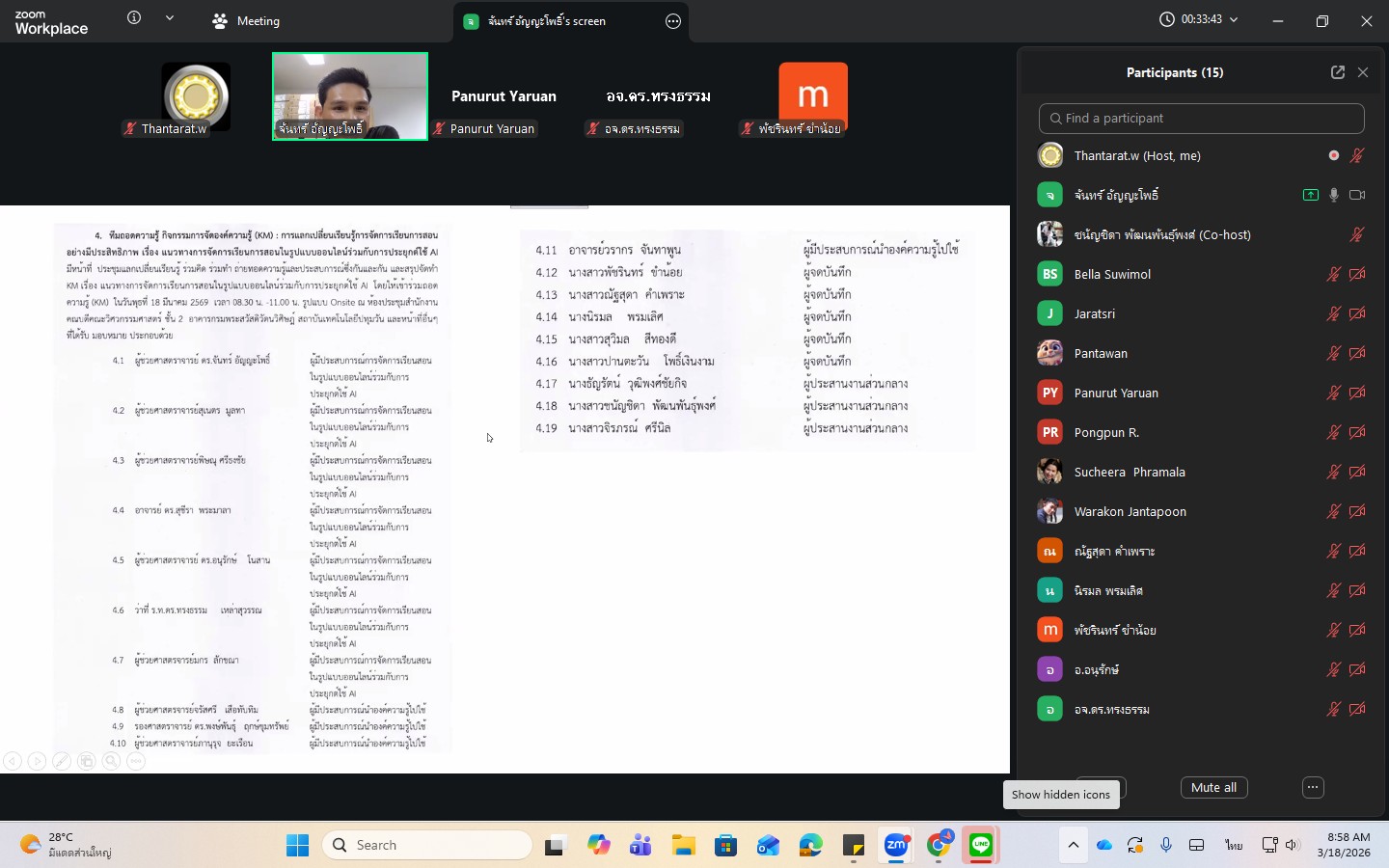1389x868 pixels.
Task: Open see-all-slides icon in slideshow controls
Action: (87, 761)
